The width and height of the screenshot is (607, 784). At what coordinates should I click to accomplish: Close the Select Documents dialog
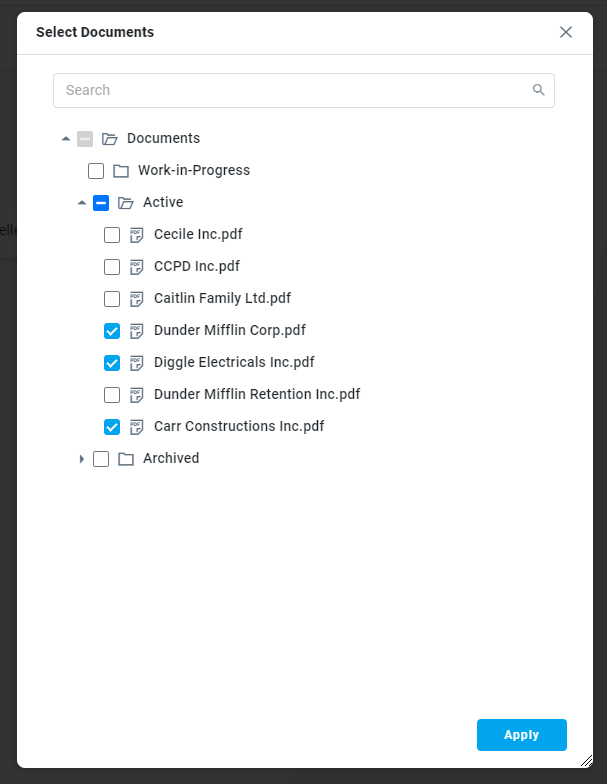click(x=566, y=32)
